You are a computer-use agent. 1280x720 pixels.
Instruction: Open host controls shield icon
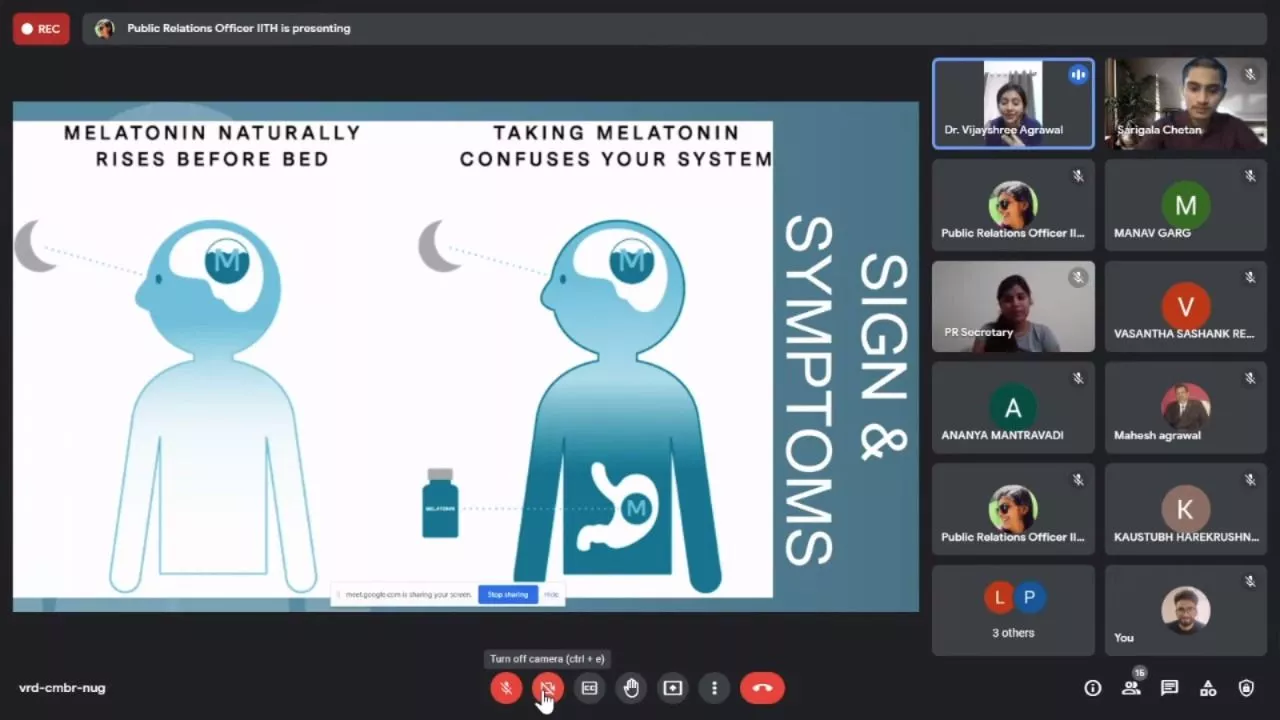point(1246,688)
